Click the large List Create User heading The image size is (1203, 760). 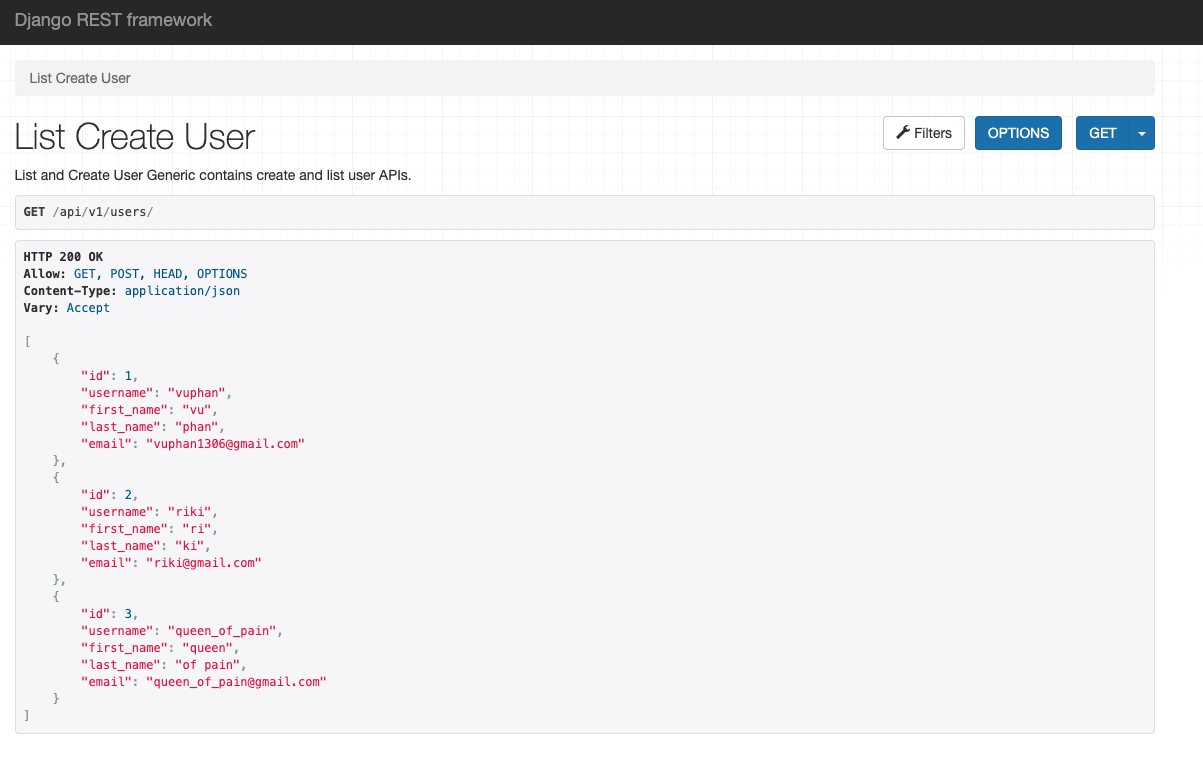pyautogui.click(x=135, y=137)
